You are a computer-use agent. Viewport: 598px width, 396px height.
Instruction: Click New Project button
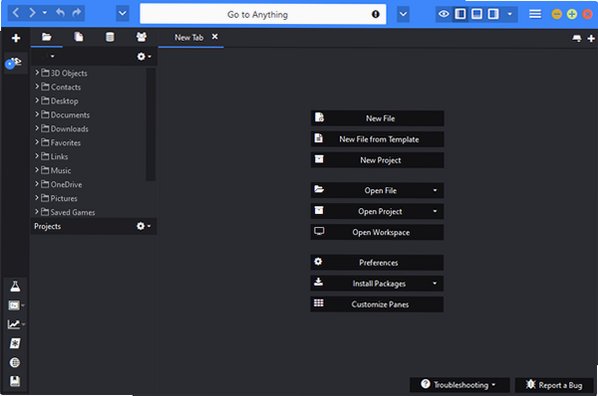click(377, 160)
